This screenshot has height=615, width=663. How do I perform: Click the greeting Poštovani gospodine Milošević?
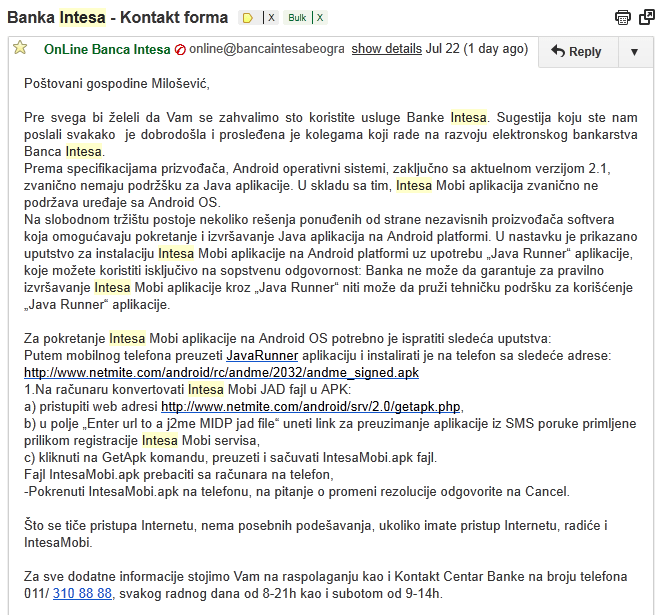(117, 83)
